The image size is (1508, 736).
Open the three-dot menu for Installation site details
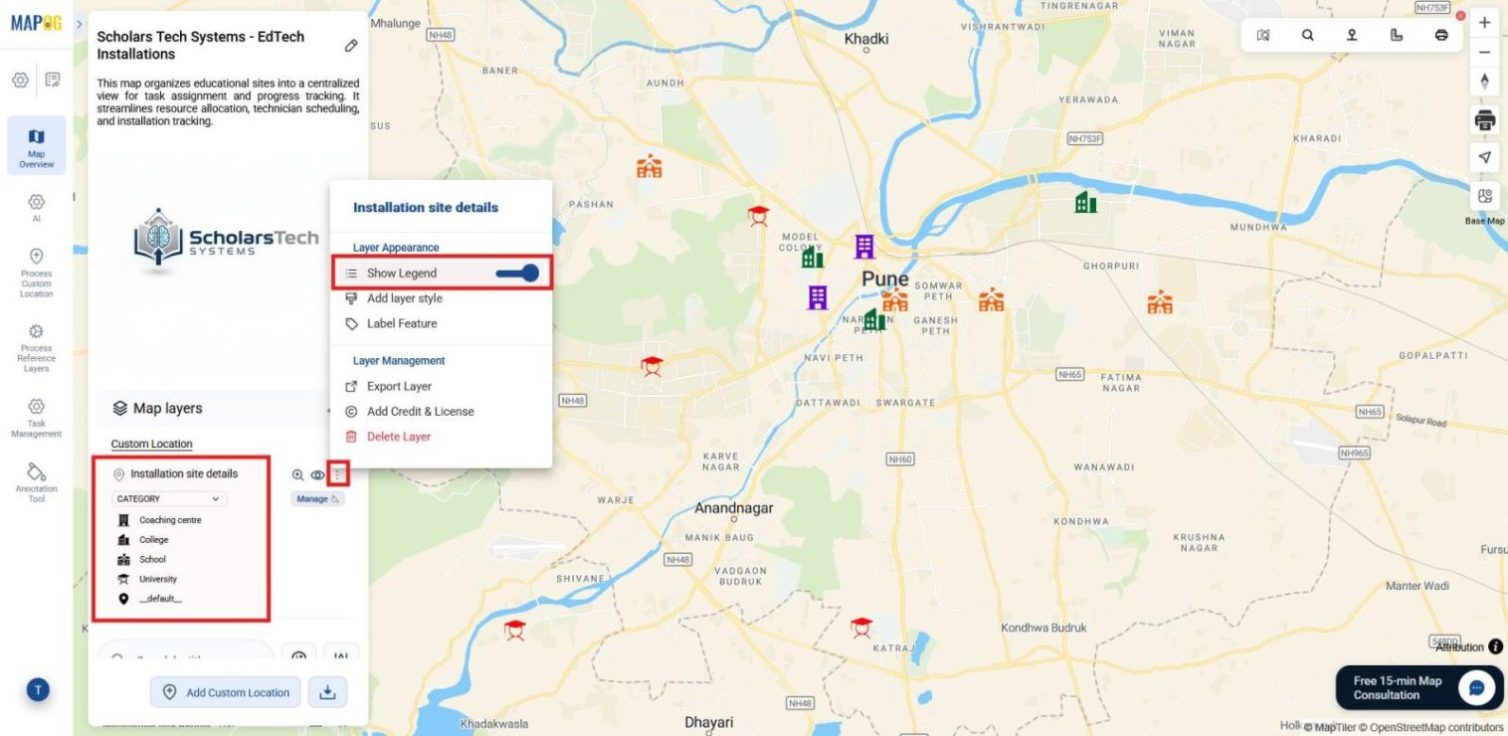(x=339, y=474)
